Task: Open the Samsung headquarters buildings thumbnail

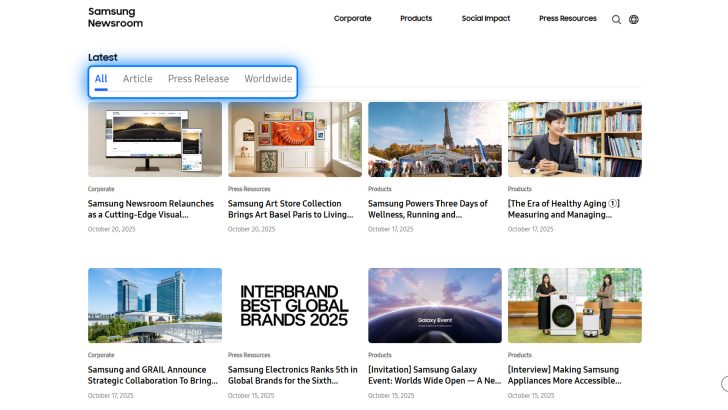Action: [155, 306]
